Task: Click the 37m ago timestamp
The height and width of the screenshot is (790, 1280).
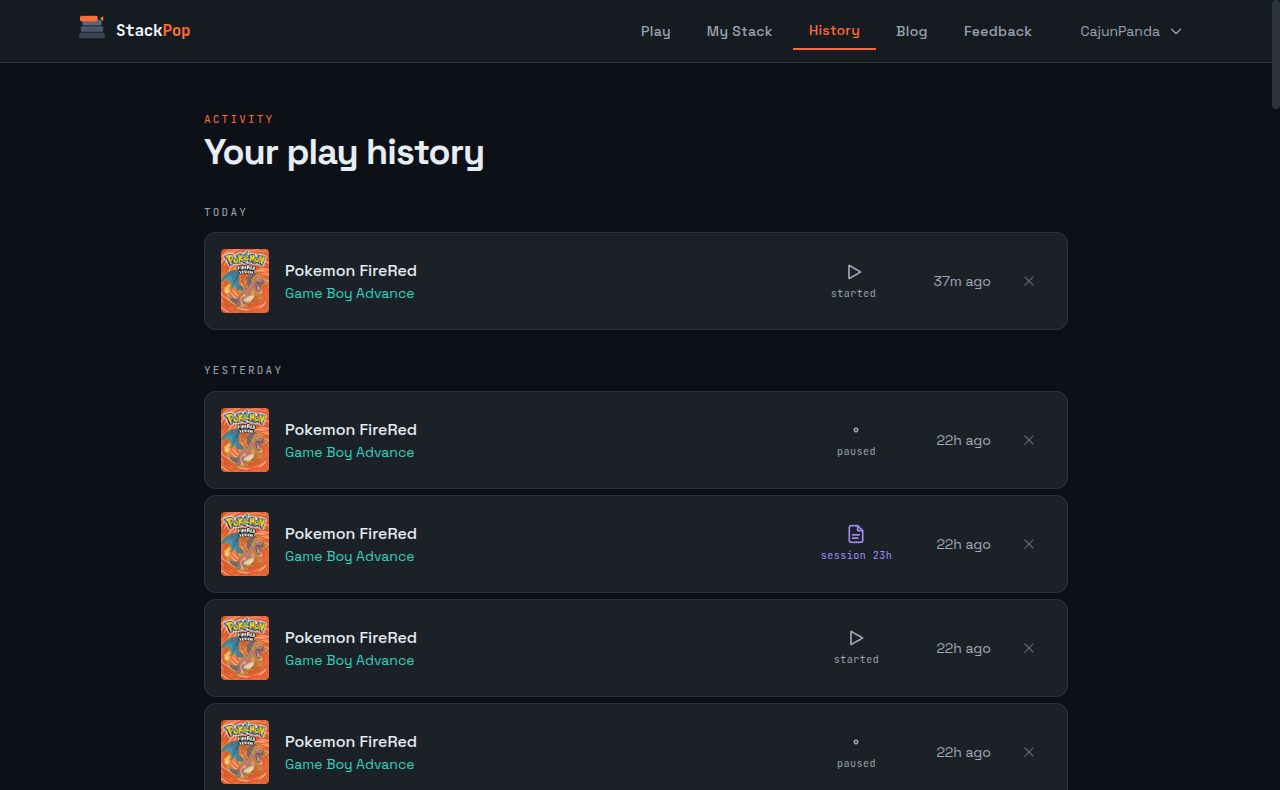Action: point(962,281)
